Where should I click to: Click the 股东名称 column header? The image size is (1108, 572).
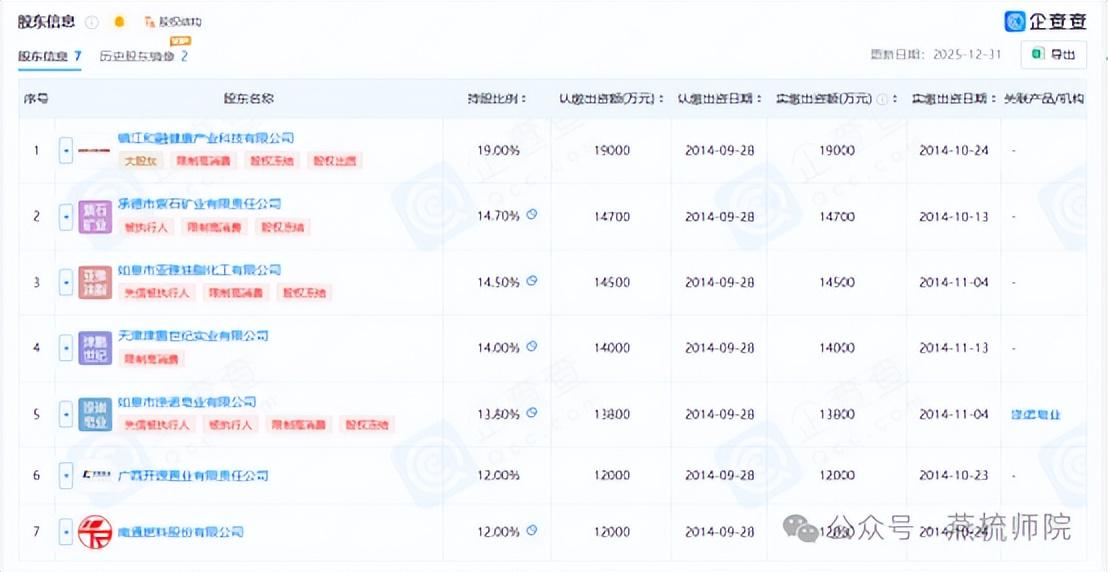[x=249, y=99]
